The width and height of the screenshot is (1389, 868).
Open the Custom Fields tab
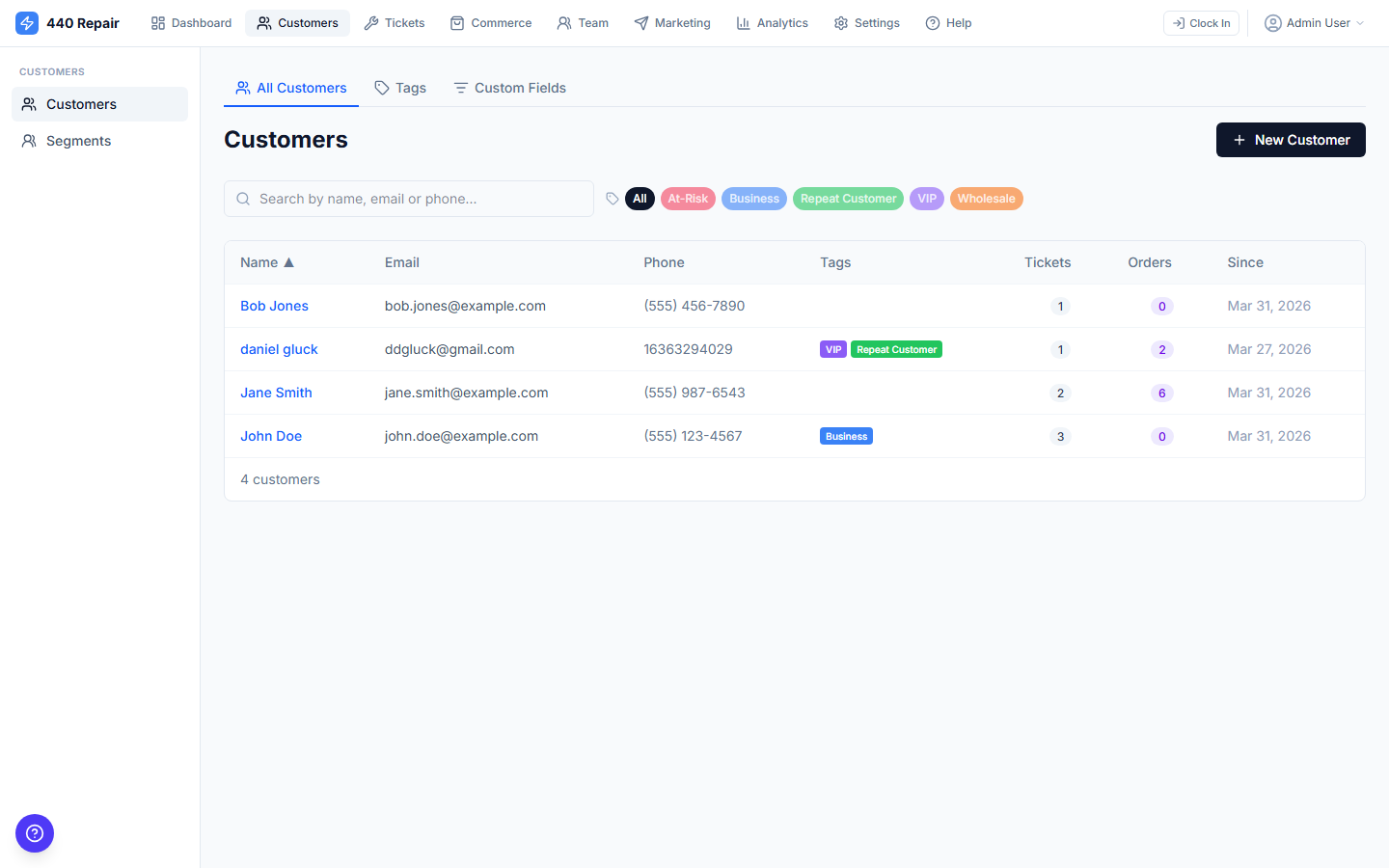coord(509,88)
